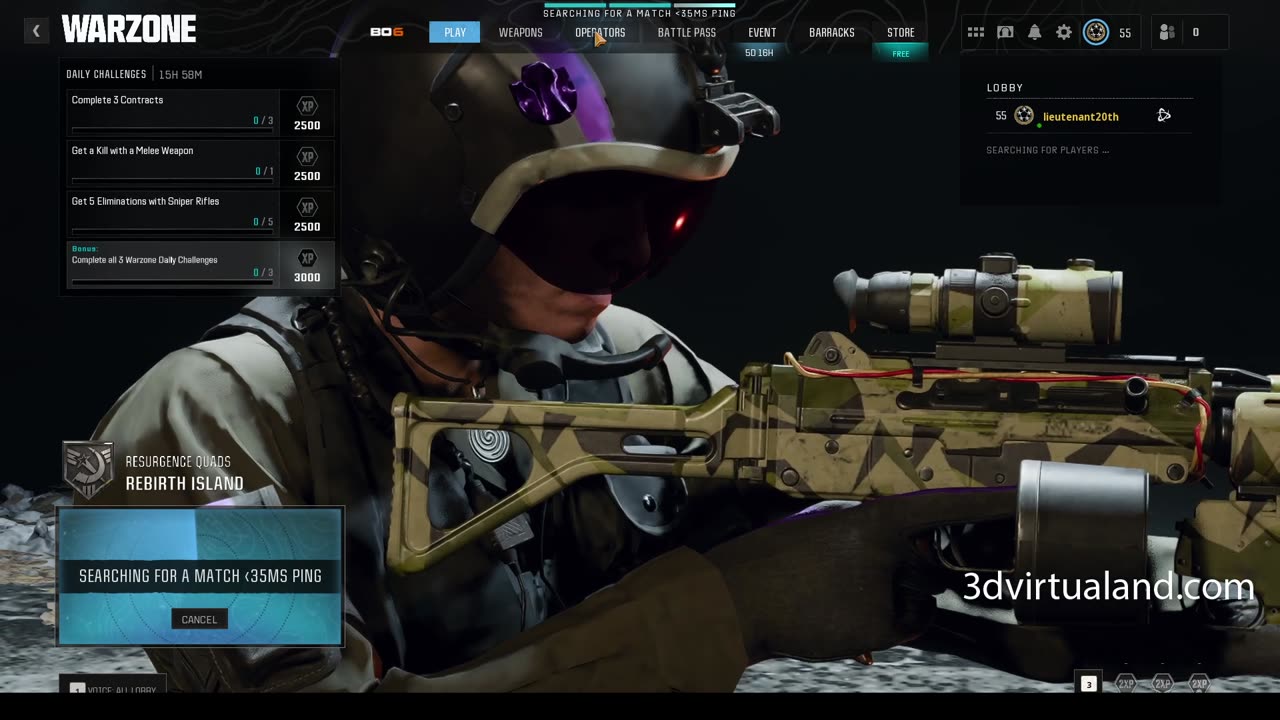Cancel the match search

(x=199, y=619)
